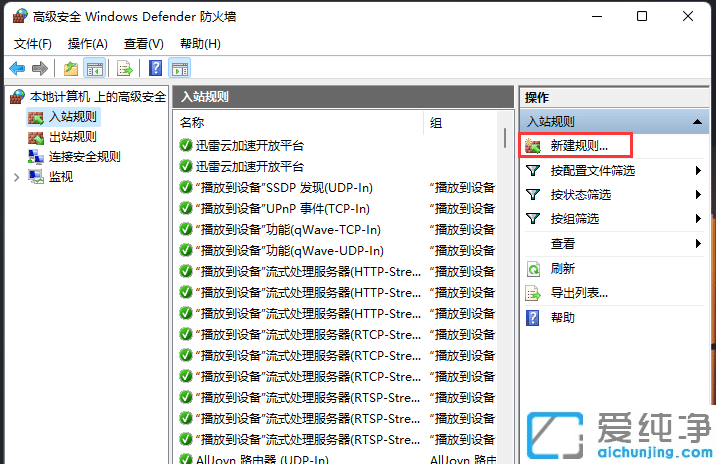716x464 pixels.
Task: Select 入站规则 in the tree
Action: [73, 117]
